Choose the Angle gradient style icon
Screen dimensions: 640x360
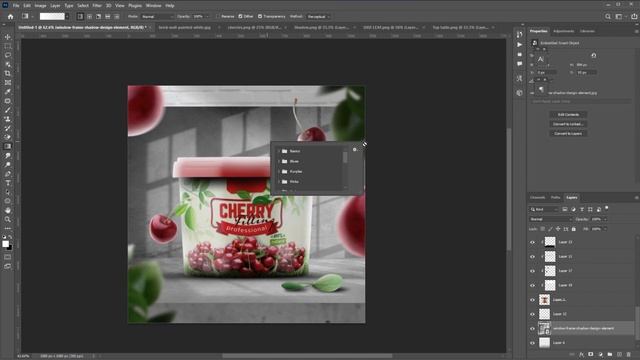point(98,17)
